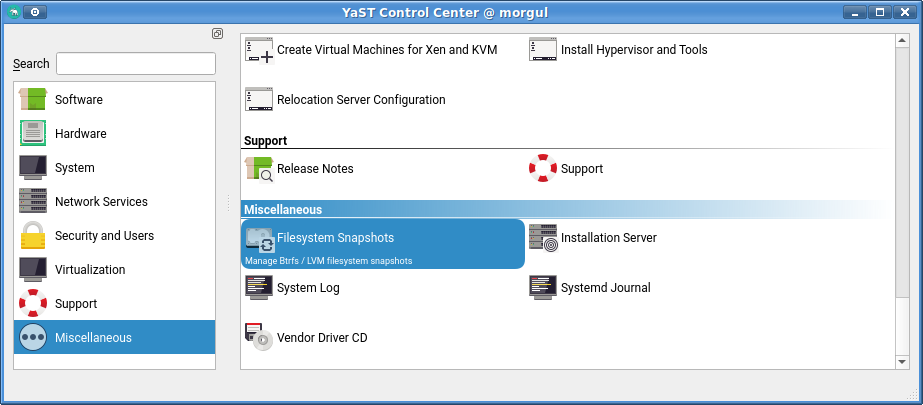The image size is (923, 405).
Task: Open Release Notes icon
Action: tap(259, 169)
